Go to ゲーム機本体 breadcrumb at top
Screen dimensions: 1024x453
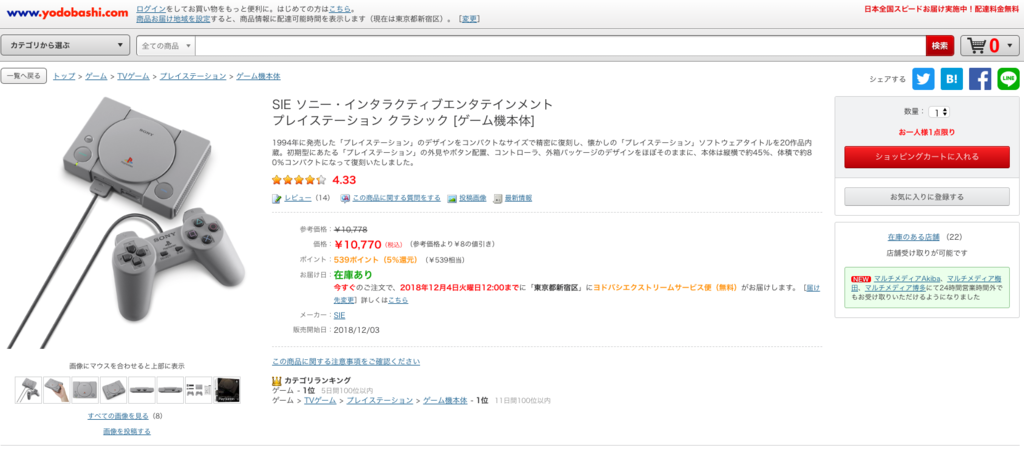coord(258,76)
